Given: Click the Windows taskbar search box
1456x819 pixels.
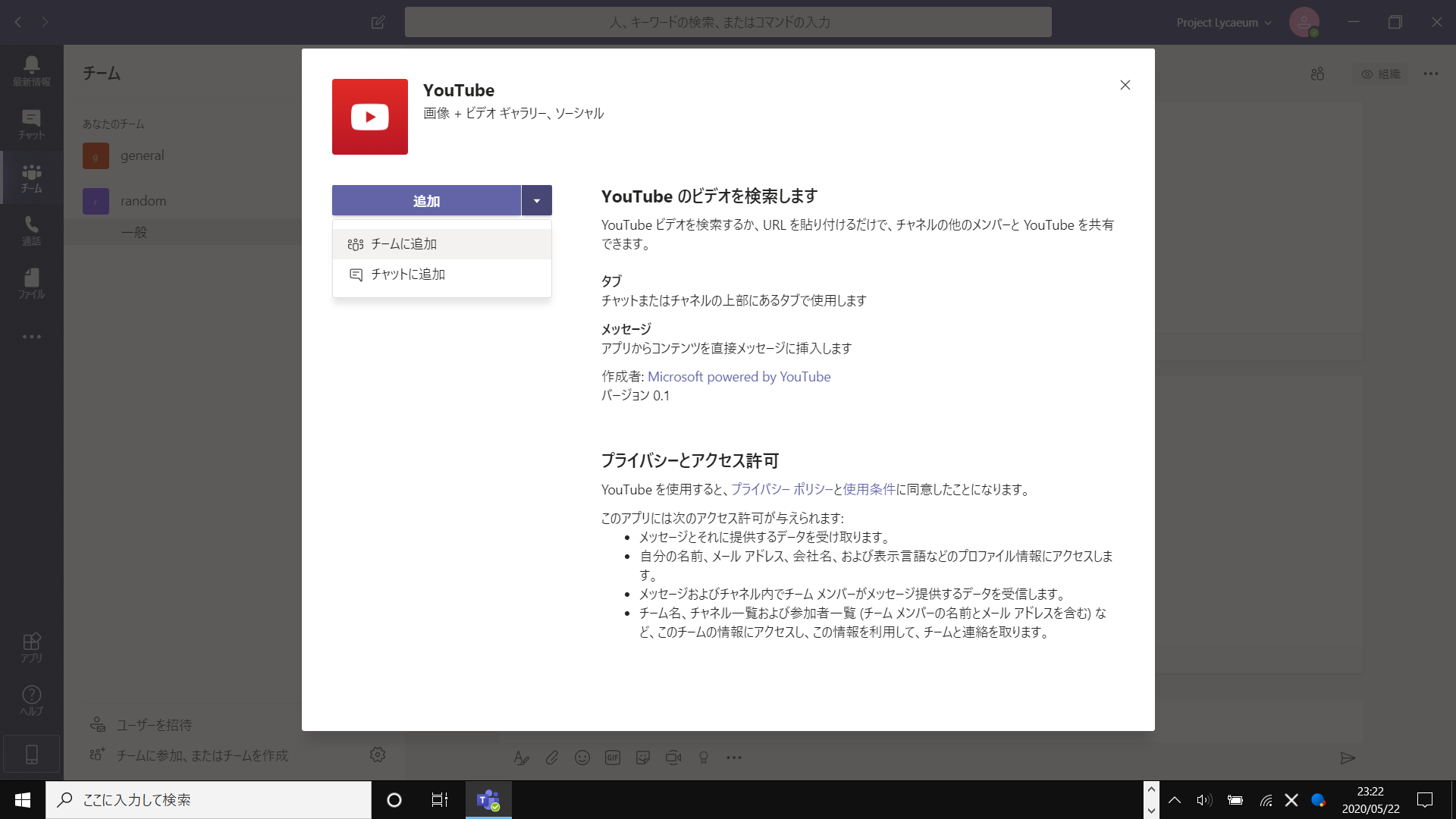Looking at the screenshot, I should click(x=209, y=800).
